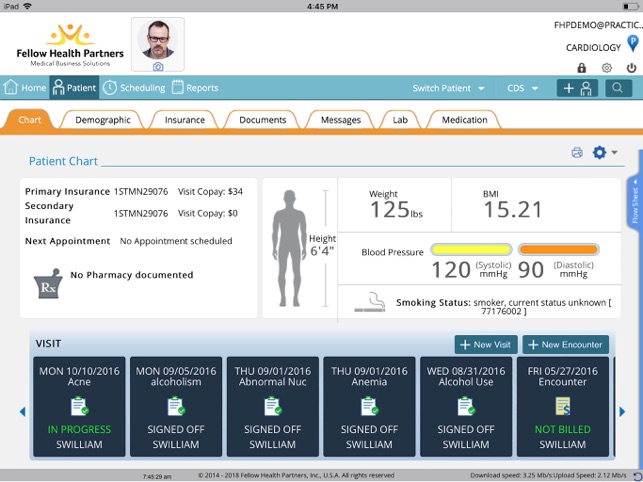Expand the Flow Sheet side panel
The width and height of the screenshot is (643, 482).
tap(635, 201)
